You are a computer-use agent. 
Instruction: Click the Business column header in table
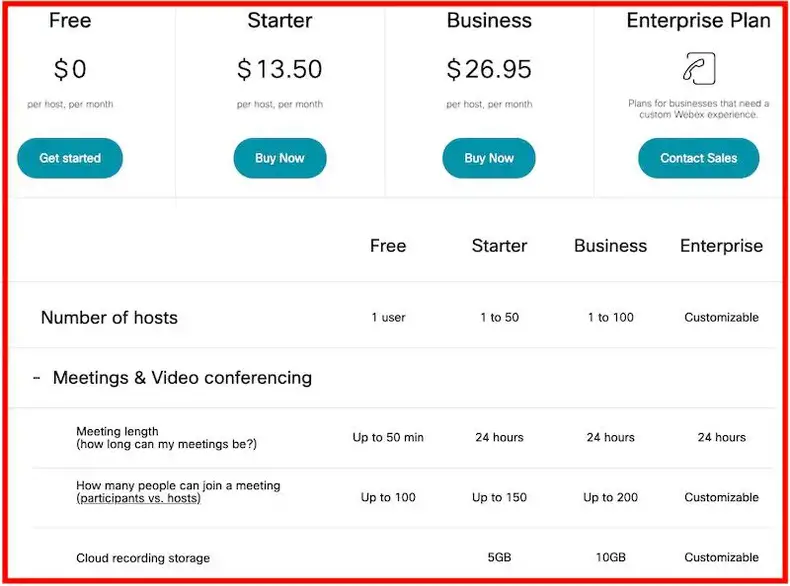click(610, 246)
